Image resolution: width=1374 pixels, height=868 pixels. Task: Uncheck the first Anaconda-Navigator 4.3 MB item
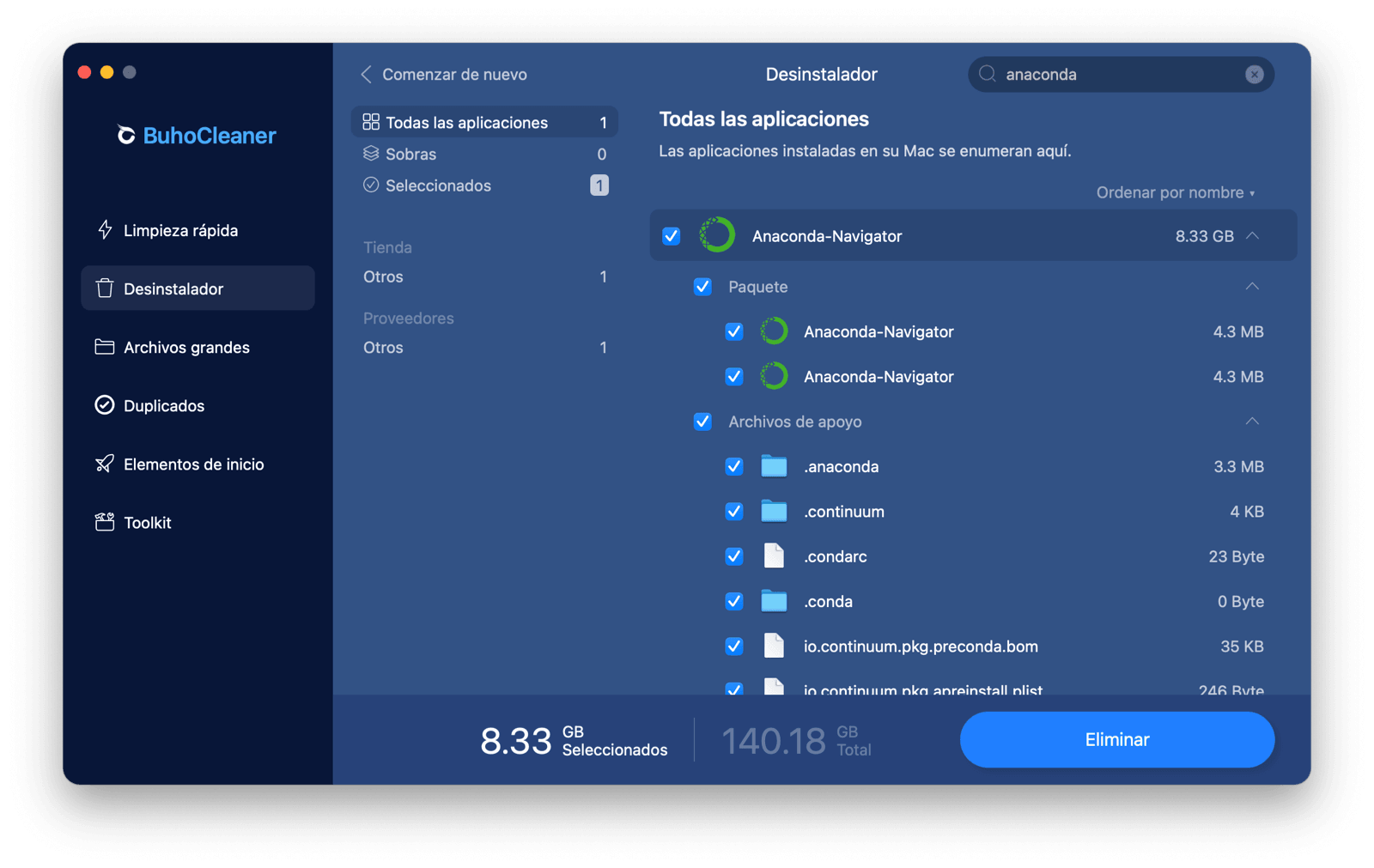click(x=734, y=331)
